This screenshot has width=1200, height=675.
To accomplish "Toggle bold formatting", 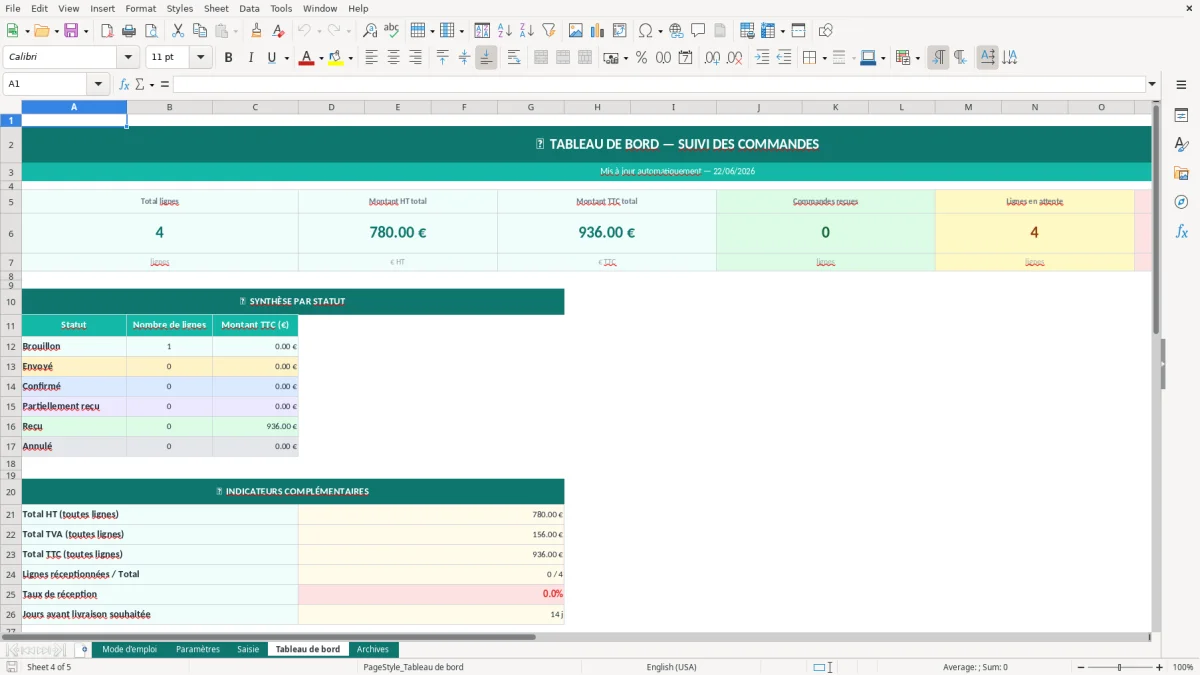I will click(228, 58).
